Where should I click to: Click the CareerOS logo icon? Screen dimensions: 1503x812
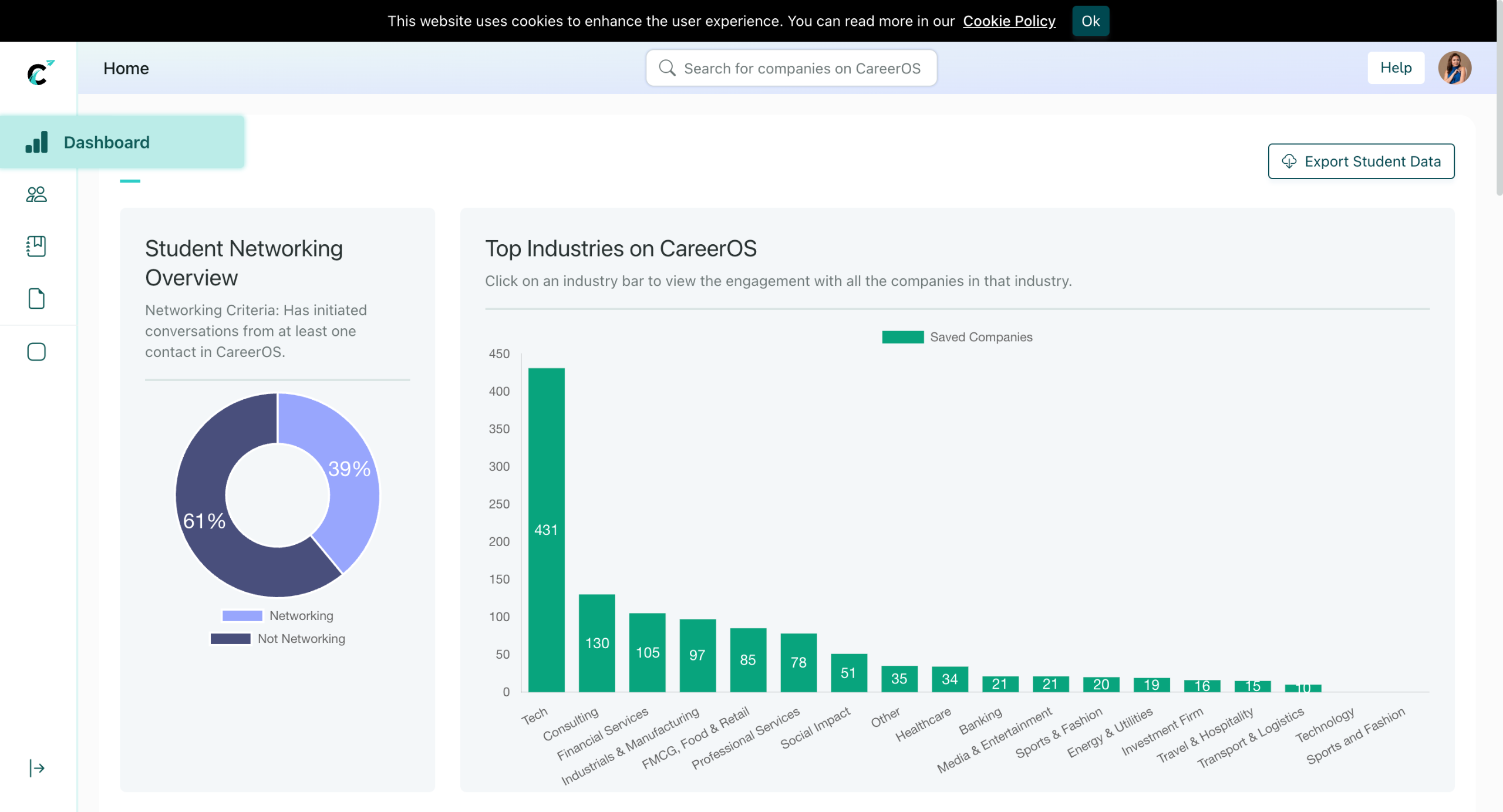click(39, 73)
